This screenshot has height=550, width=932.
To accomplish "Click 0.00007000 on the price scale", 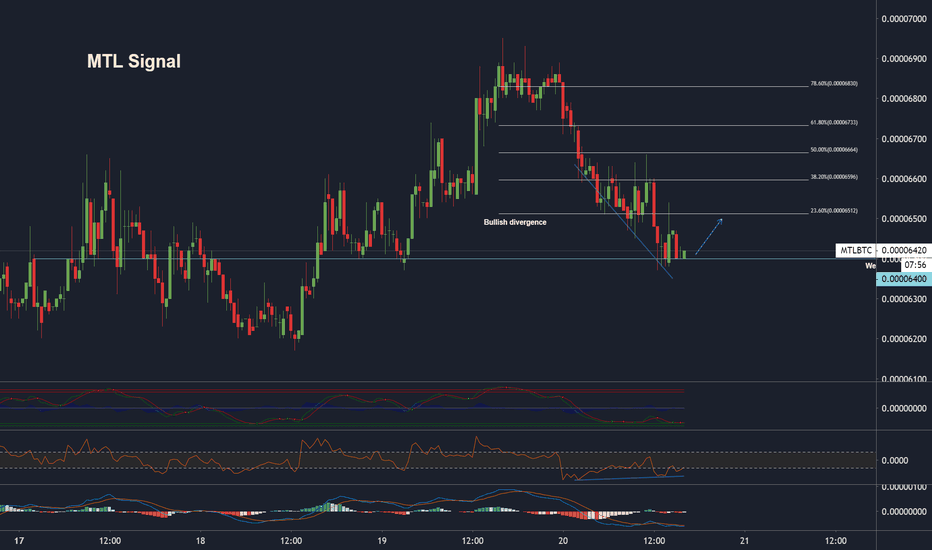I will click(903, 19).
